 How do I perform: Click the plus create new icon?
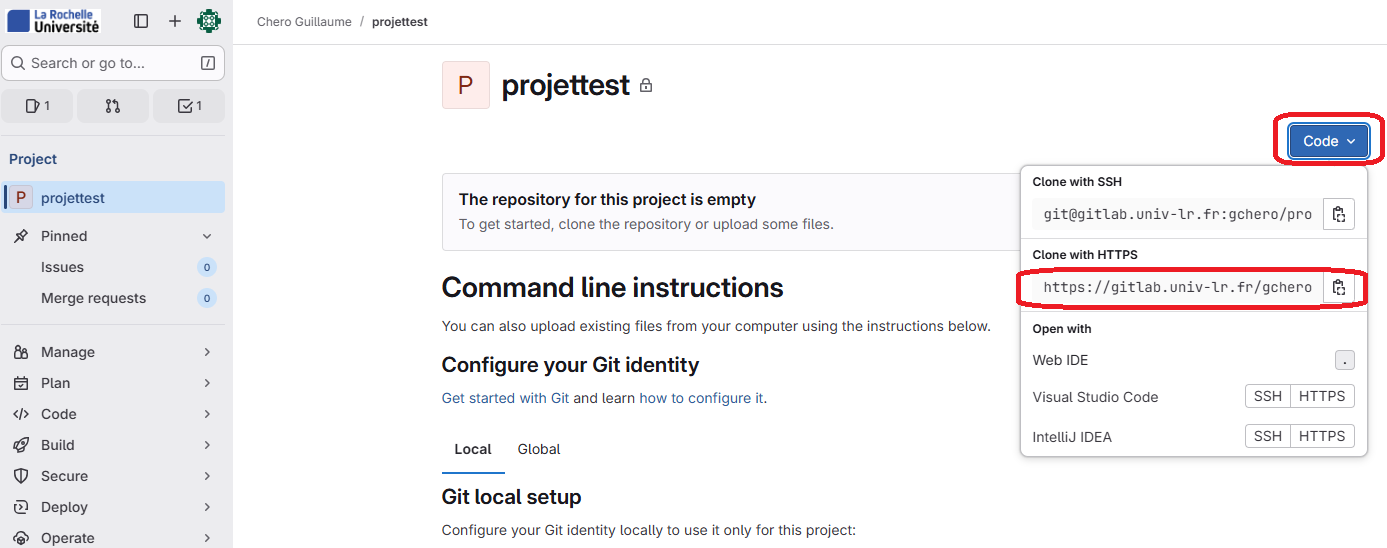175,21
